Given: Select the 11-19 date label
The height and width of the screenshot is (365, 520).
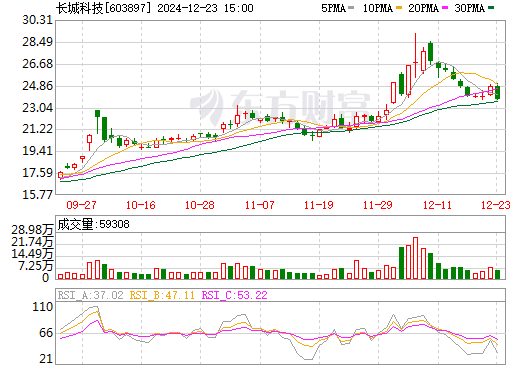Looking at the screenshot, I should 319,205.
